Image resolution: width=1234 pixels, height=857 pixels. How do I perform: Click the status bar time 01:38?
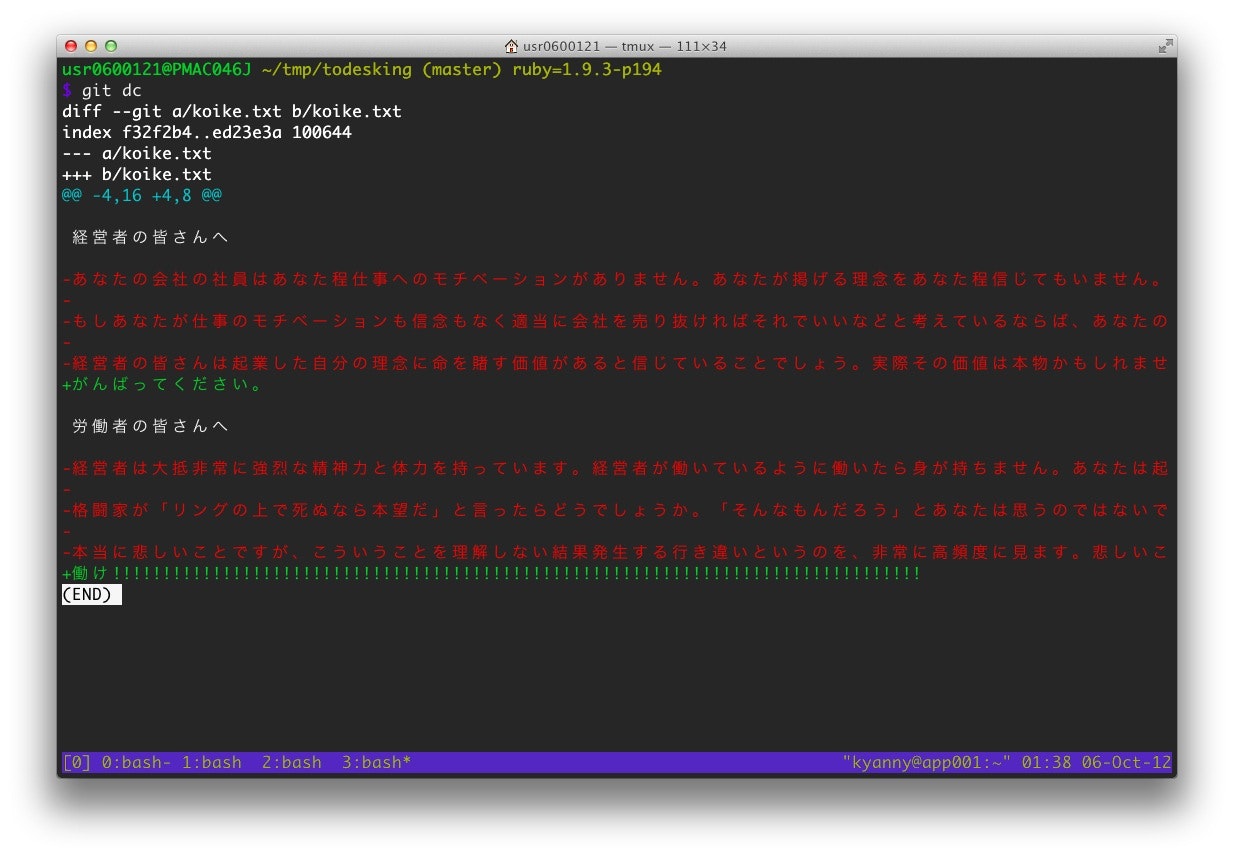pos(1047,763)
